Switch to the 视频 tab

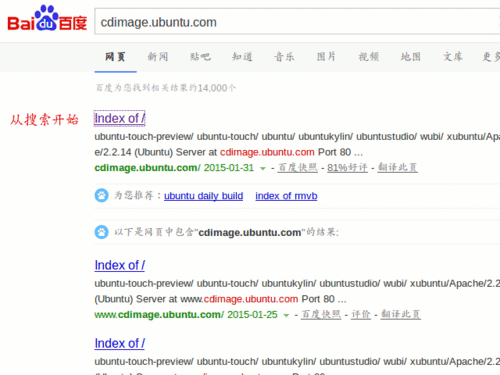[x=368, y=57]
